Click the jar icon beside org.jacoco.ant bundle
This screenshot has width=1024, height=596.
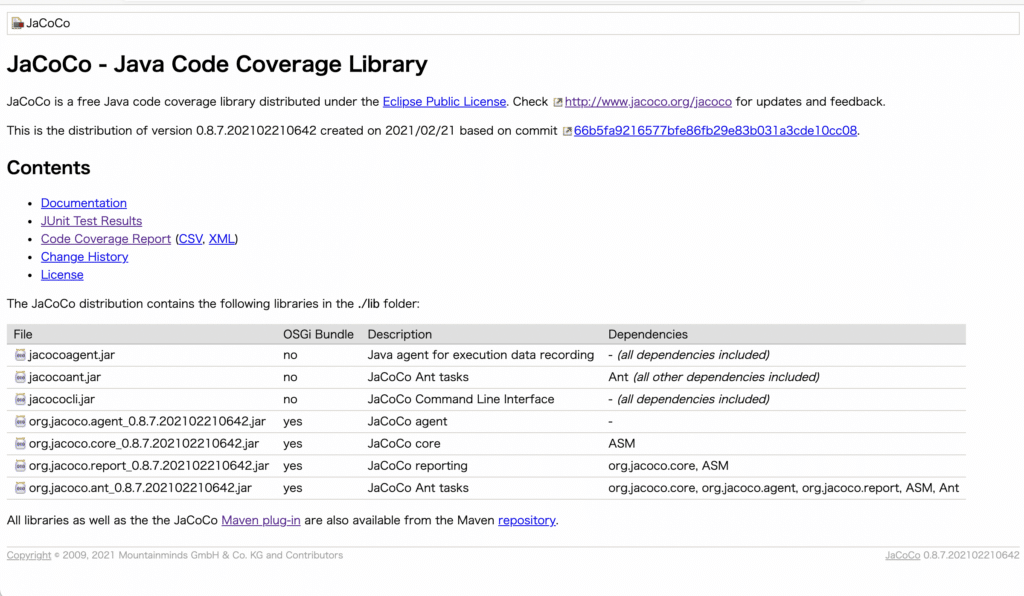click(x=20, y=487)
